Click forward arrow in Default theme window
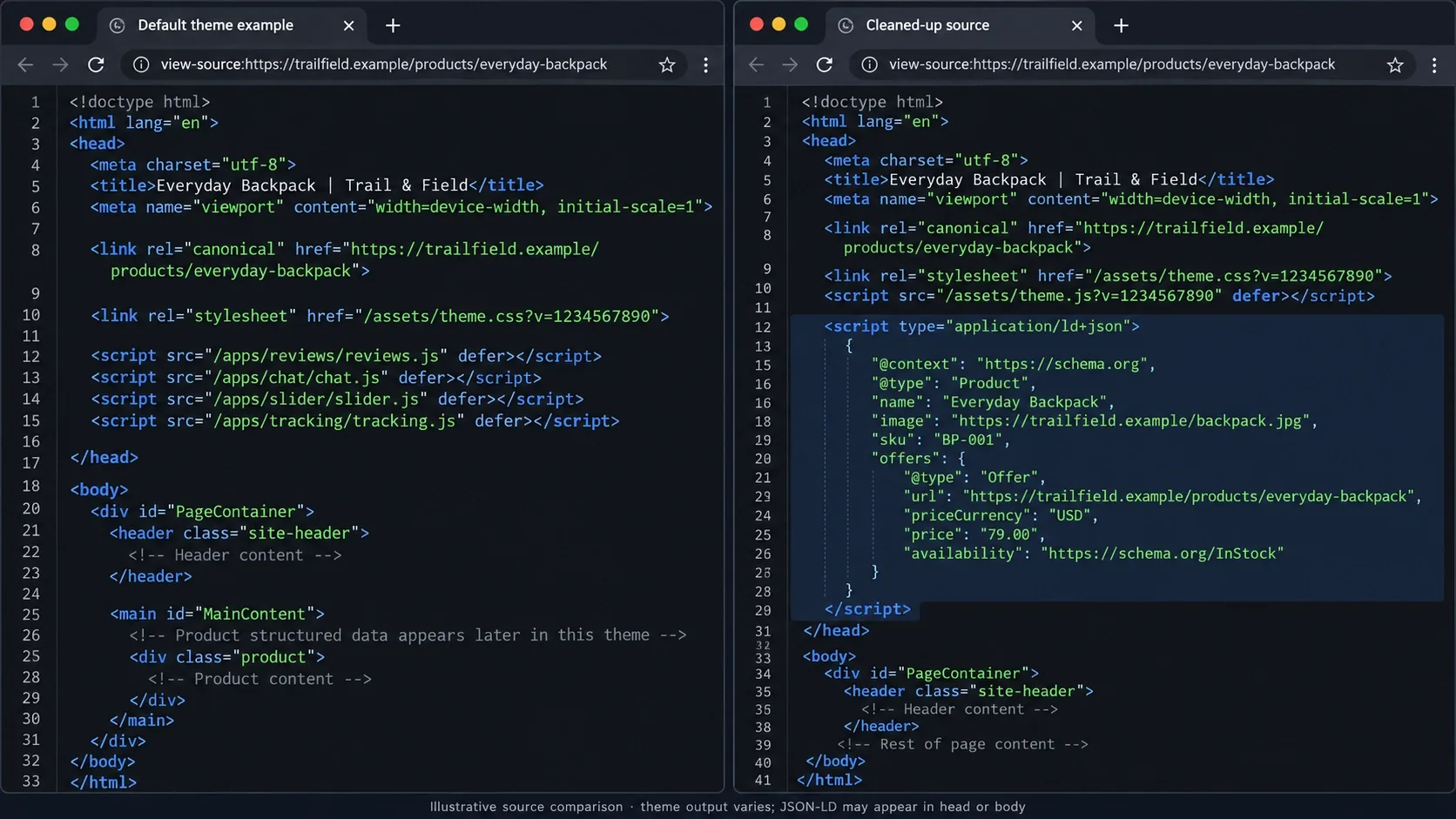Viewport: 1456px width, 819px height. (x=60, y=64)
